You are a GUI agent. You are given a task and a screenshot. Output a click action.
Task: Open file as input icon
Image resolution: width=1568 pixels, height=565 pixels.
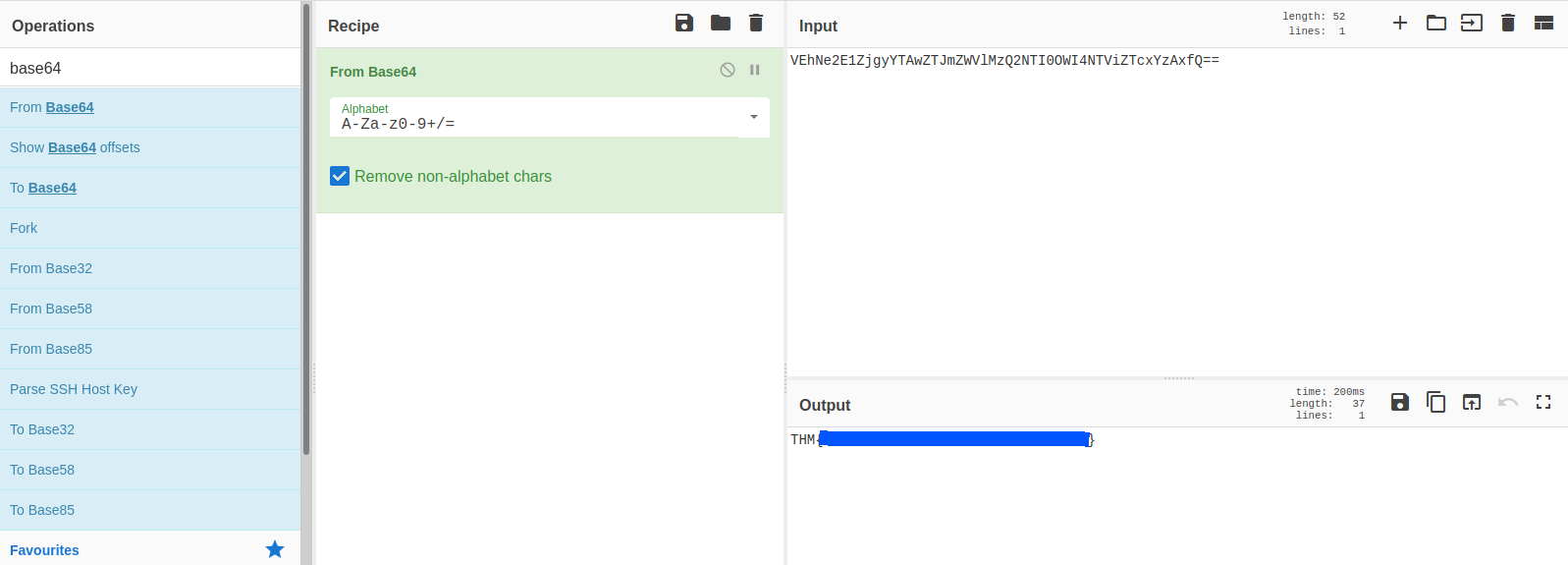[1472, 23]
